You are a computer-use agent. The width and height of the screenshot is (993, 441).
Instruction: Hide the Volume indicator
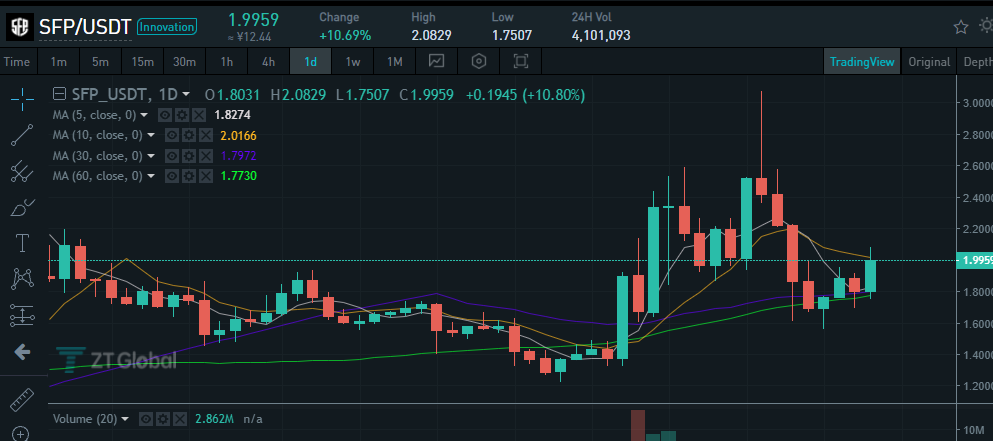tap(146, 419)
